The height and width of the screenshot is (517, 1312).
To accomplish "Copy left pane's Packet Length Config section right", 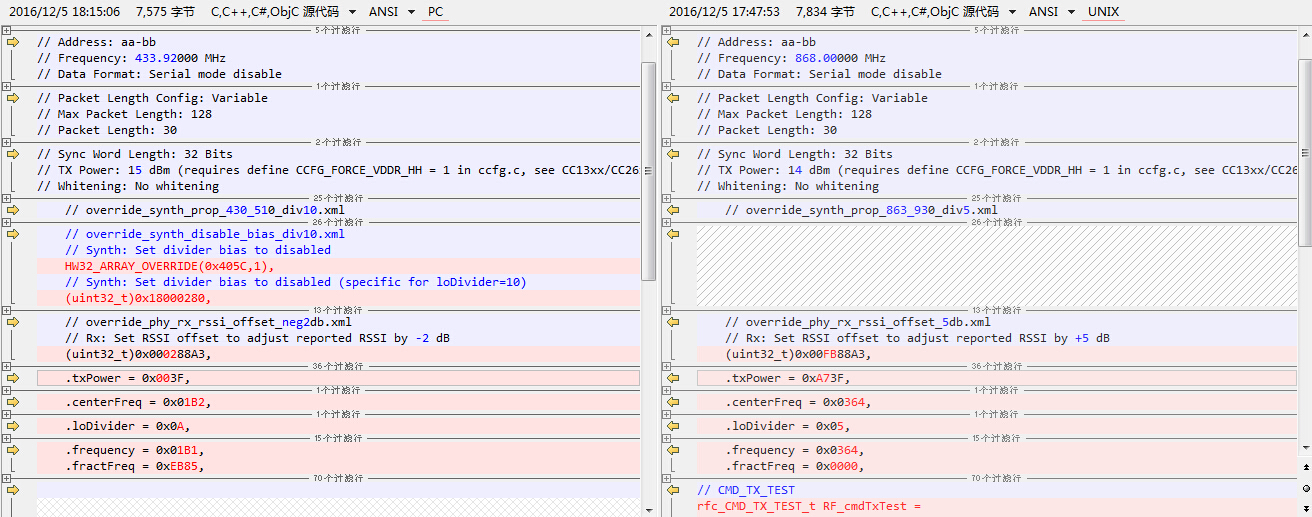I will pyautogui.click(x=13, y=98).
